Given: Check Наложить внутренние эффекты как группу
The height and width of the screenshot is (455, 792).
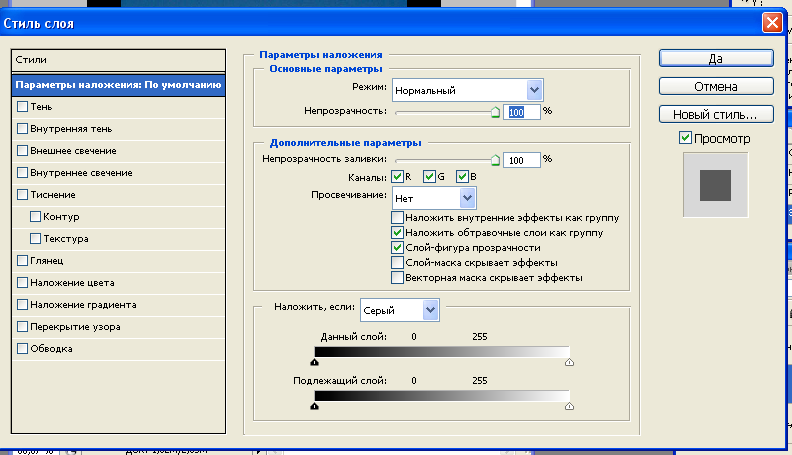Looking at the screenshot, I should point(398,218).
